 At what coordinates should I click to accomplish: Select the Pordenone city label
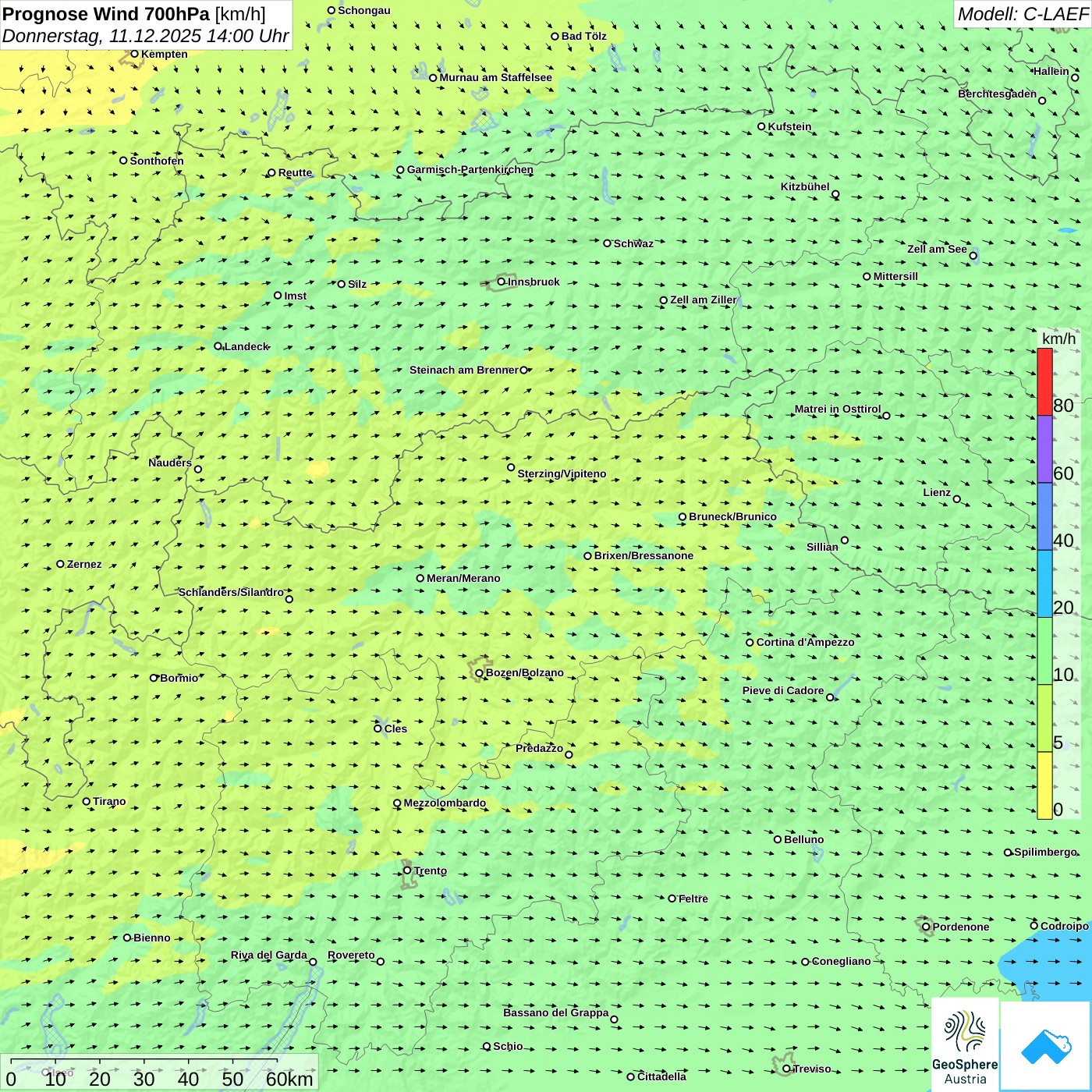coord(961,927)
